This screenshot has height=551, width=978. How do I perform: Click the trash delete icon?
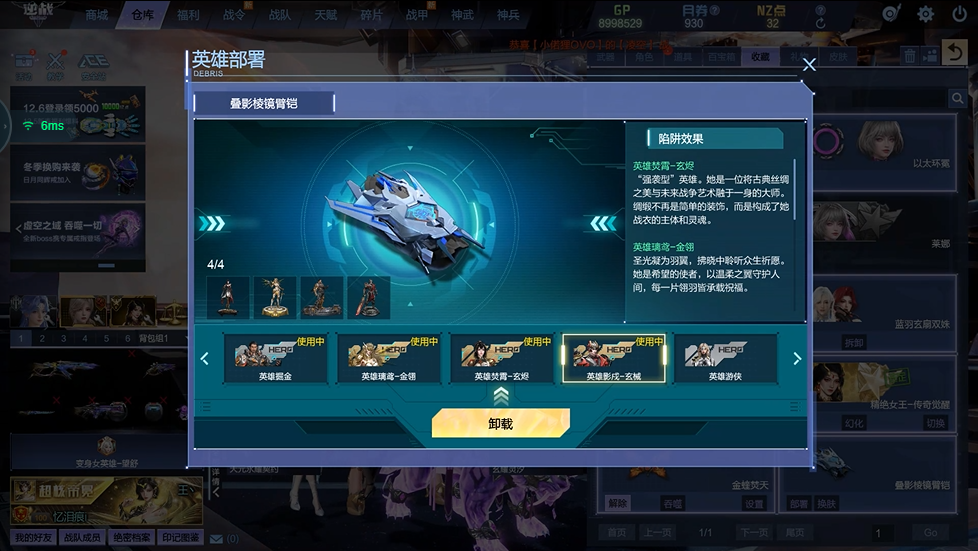910,56
